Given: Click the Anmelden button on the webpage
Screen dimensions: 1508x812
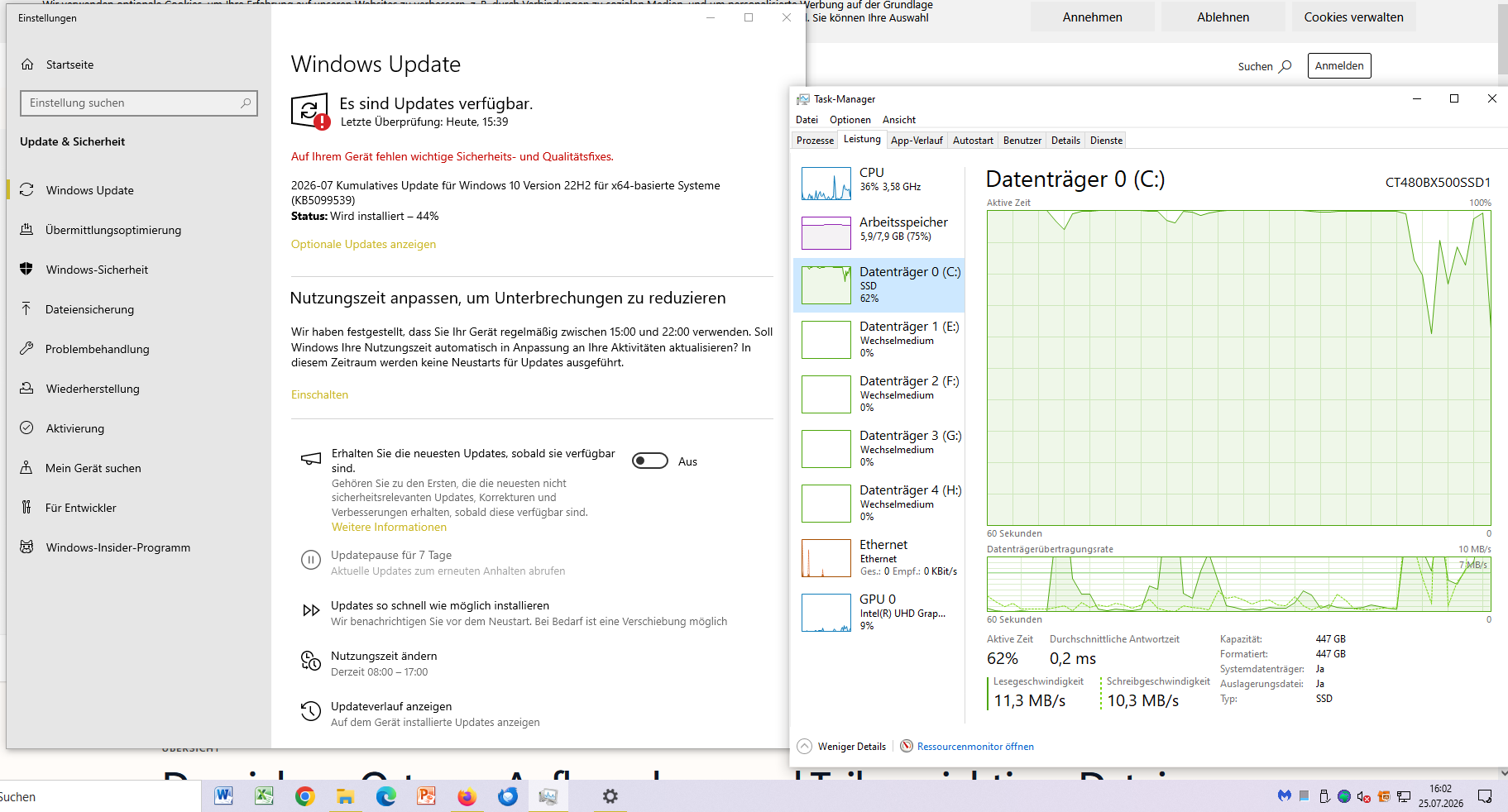Looking at the screenshot, I should click(1339, 66).
